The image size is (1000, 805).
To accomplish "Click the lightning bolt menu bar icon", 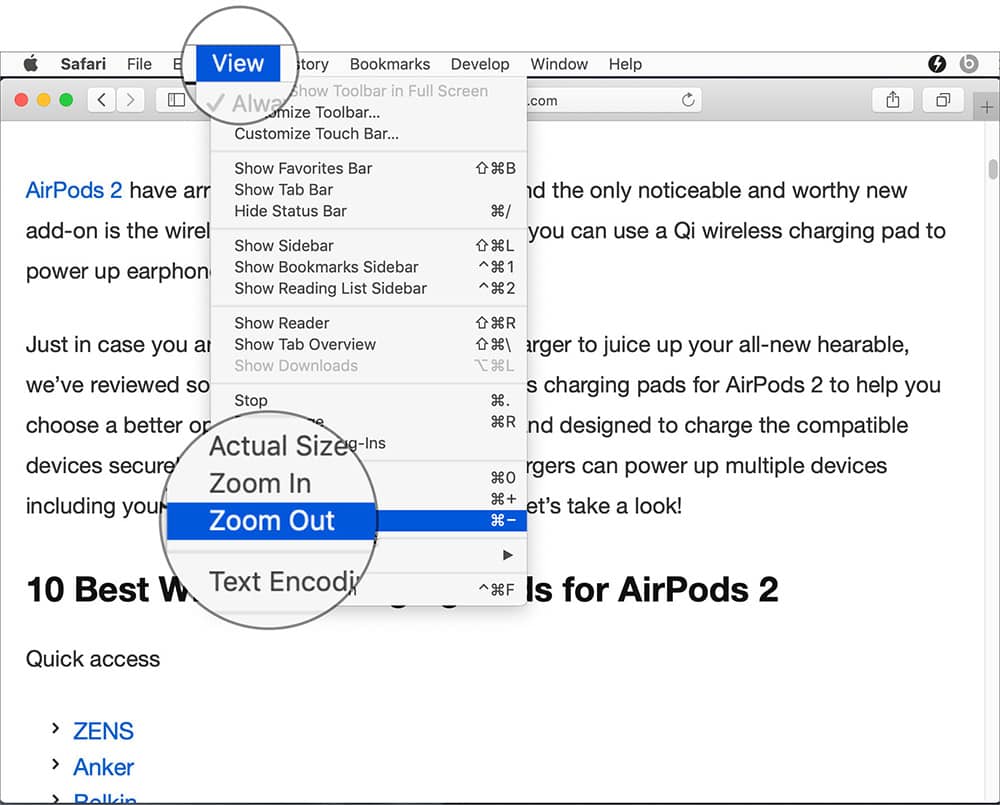I will pyautogui.click(x=937, y=63).
